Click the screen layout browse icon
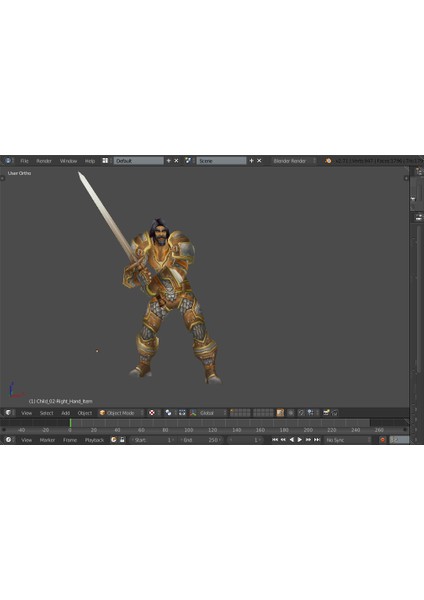This screenshot has height=600, width=424. tap(105, 161)
